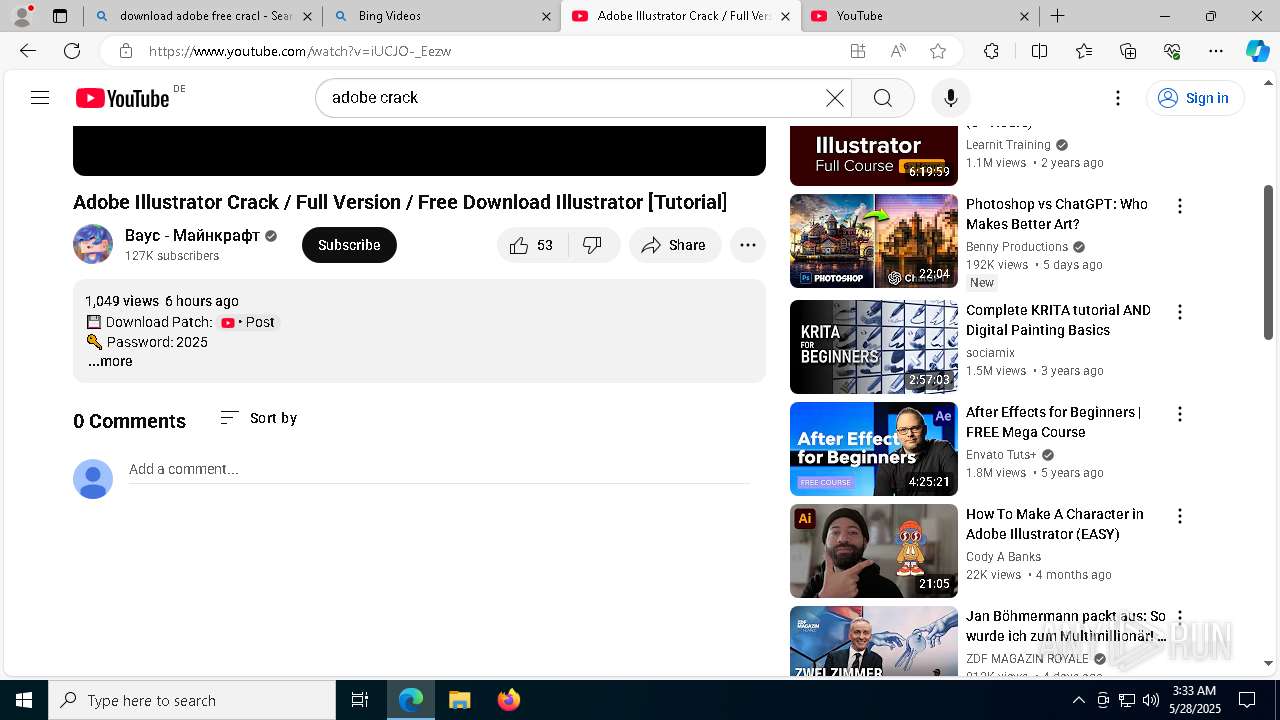Open the Envato Tuts+ channel link
This screenshot has height=720, width=1280.
tap(1001, 455)
